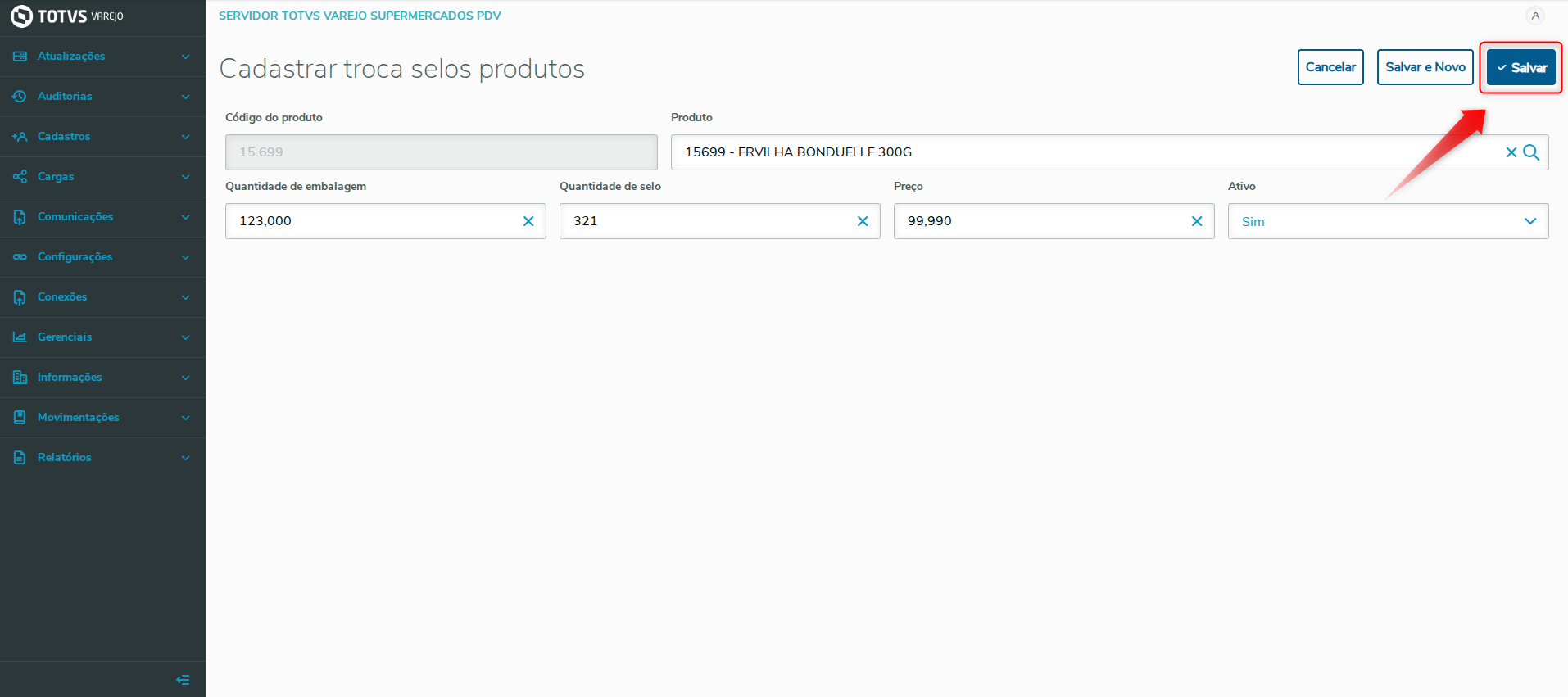Clear the Preço field value

tap(1197, 221)
